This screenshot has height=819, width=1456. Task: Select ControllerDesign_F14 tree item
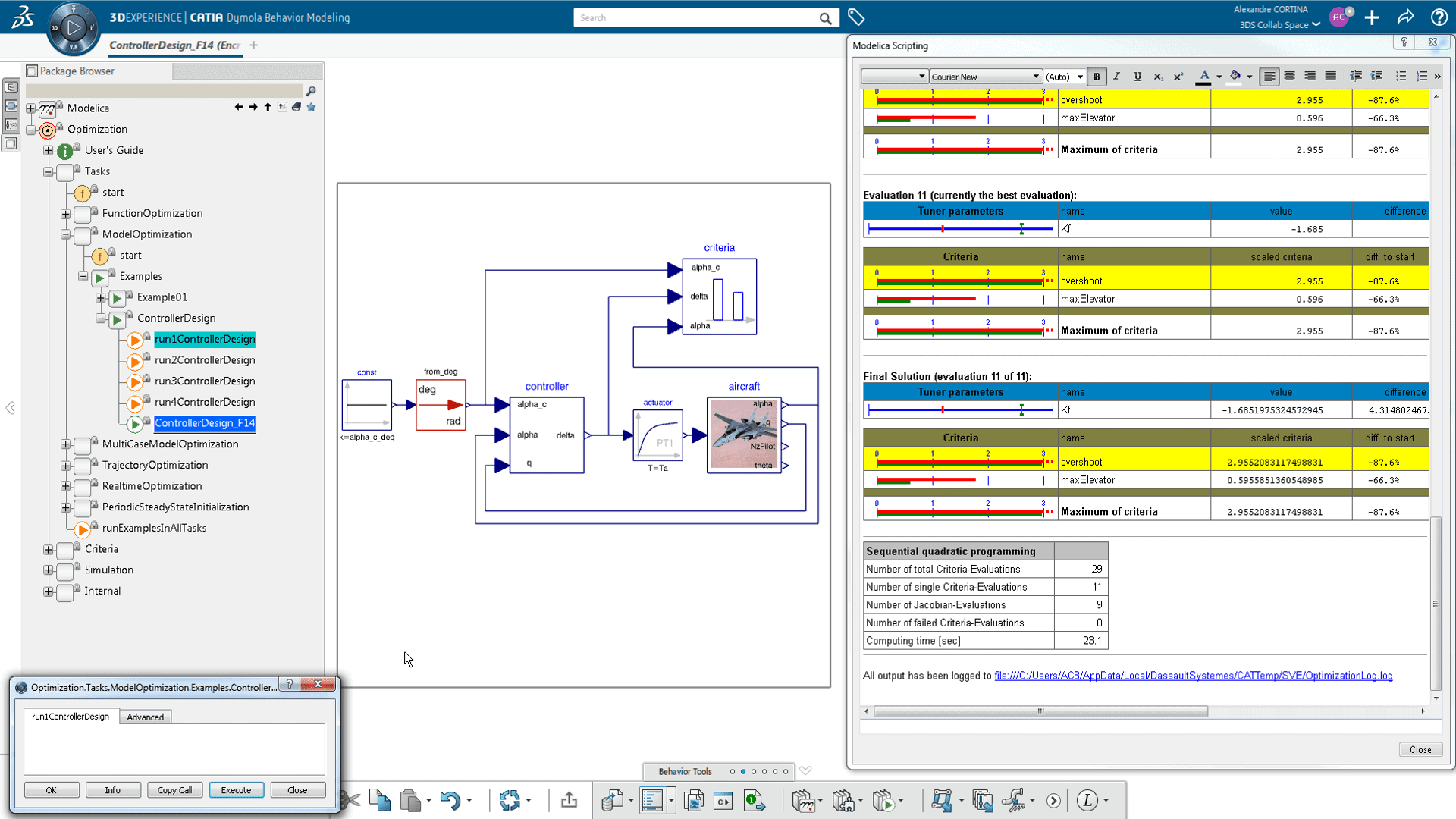point(204,422)
